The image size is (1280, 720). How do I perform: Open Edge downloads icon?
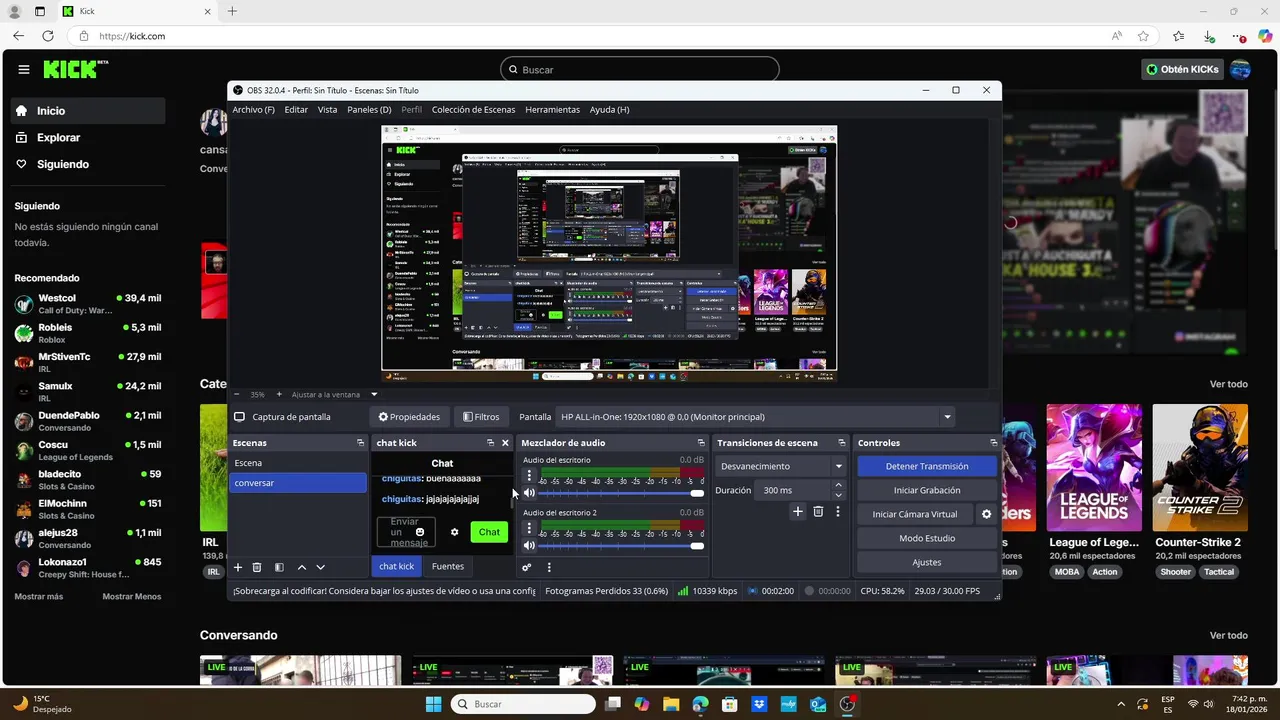click(x=1209, y=36)
